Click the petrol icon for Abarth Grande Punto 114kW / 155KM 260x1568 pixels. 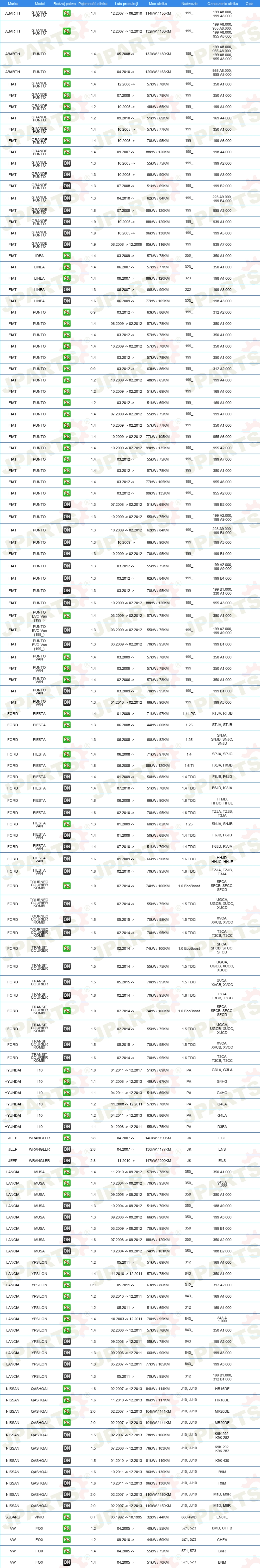click(67, 13)
